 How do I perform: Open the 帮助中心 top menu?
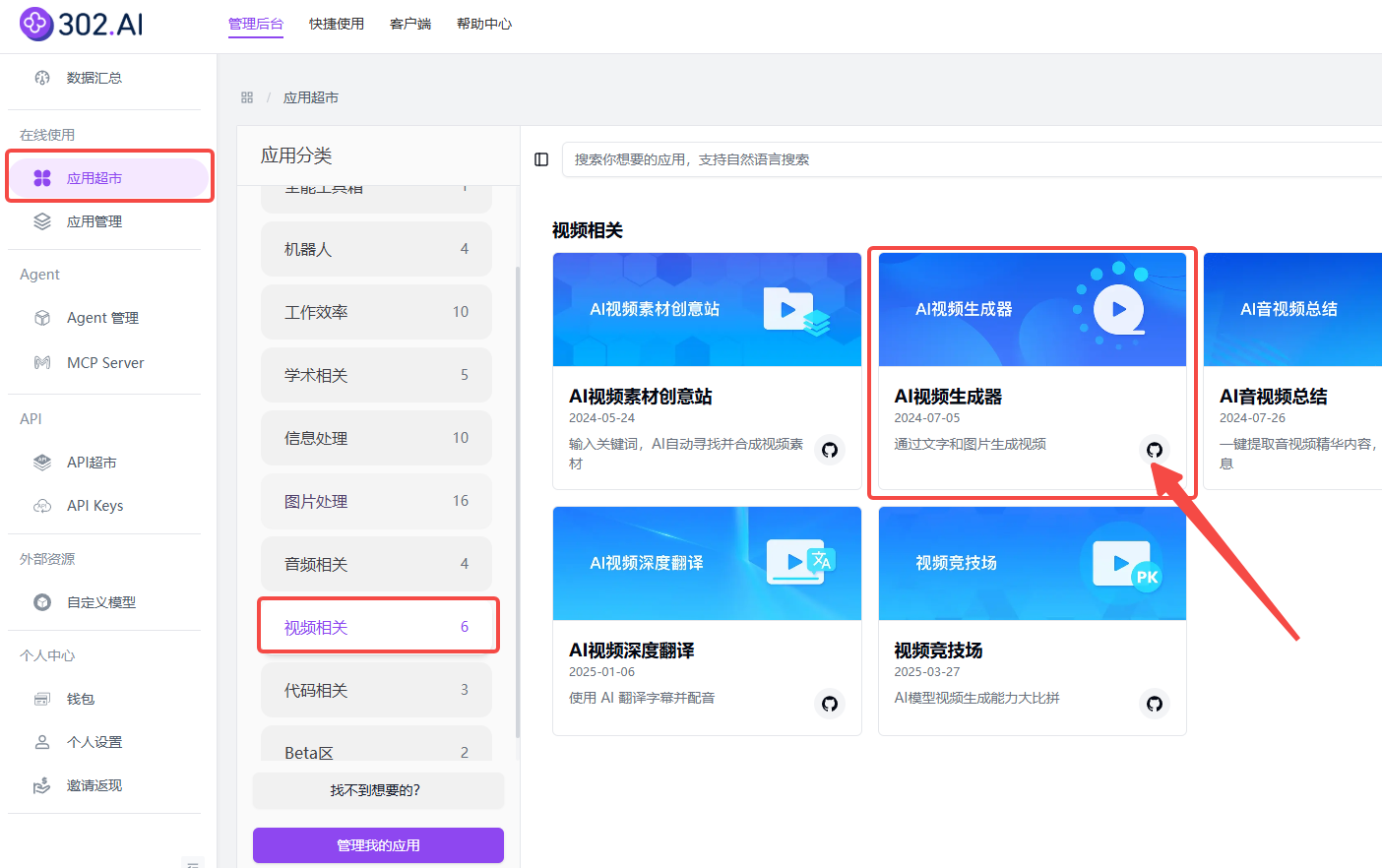(484, 24)
